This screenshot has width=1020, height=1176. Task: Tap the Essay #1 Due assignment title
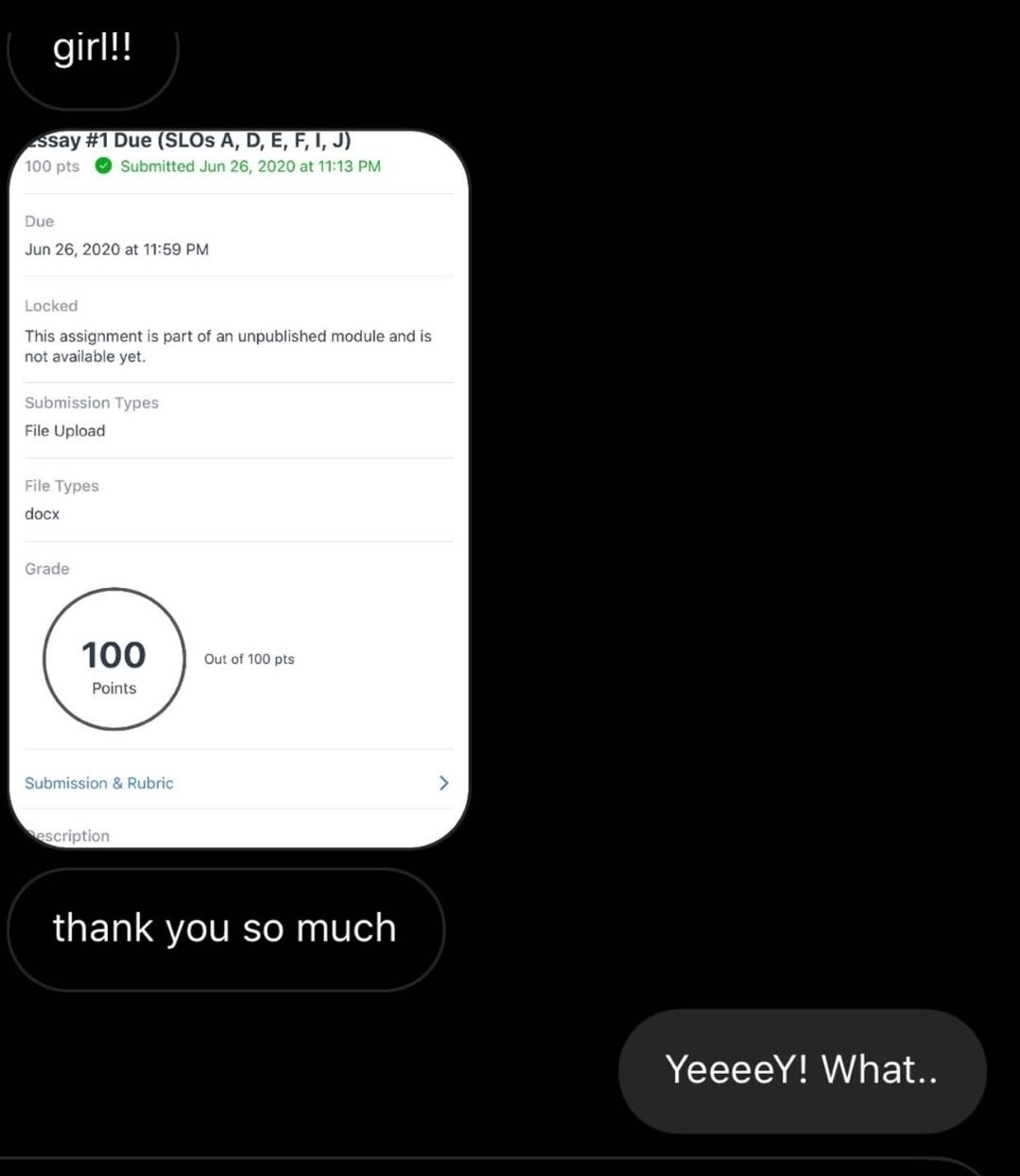click(x=188, y=140)
